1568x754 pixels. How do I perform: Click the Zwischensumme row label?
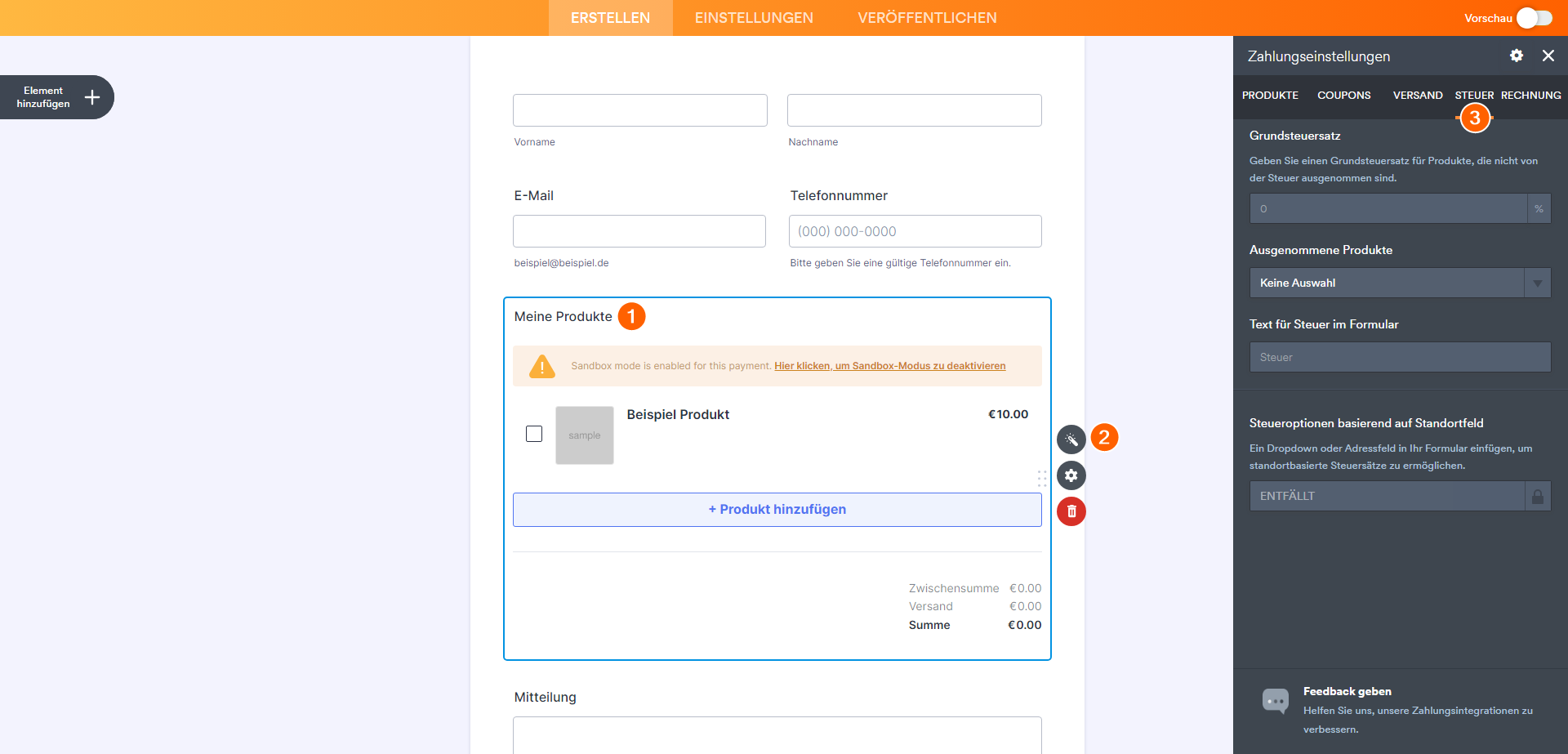point(954,588)
